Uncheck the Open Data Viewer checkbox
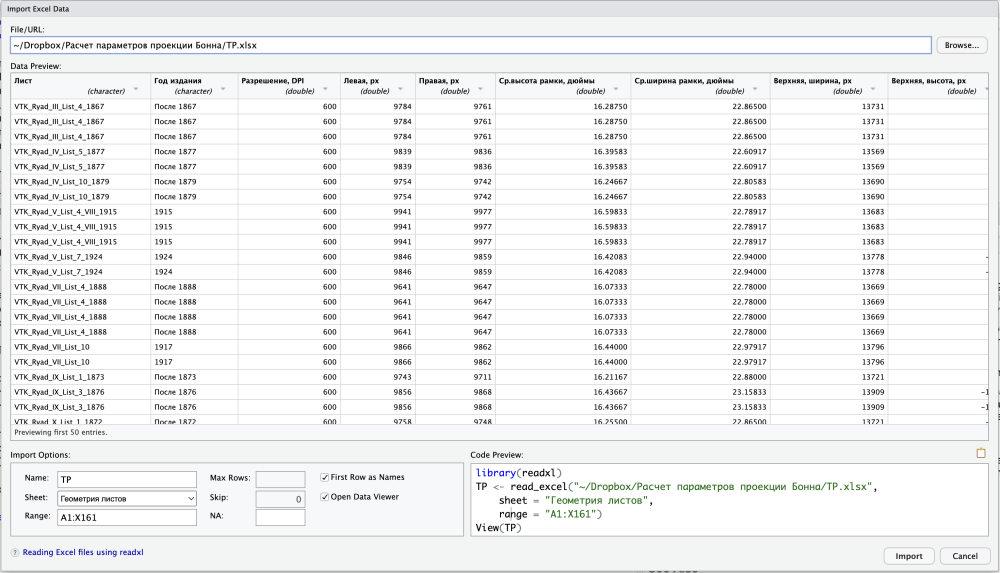Image resolution: width=1000 pixels, height=573 pixels. pyautogui.click(x=325, y=497)
